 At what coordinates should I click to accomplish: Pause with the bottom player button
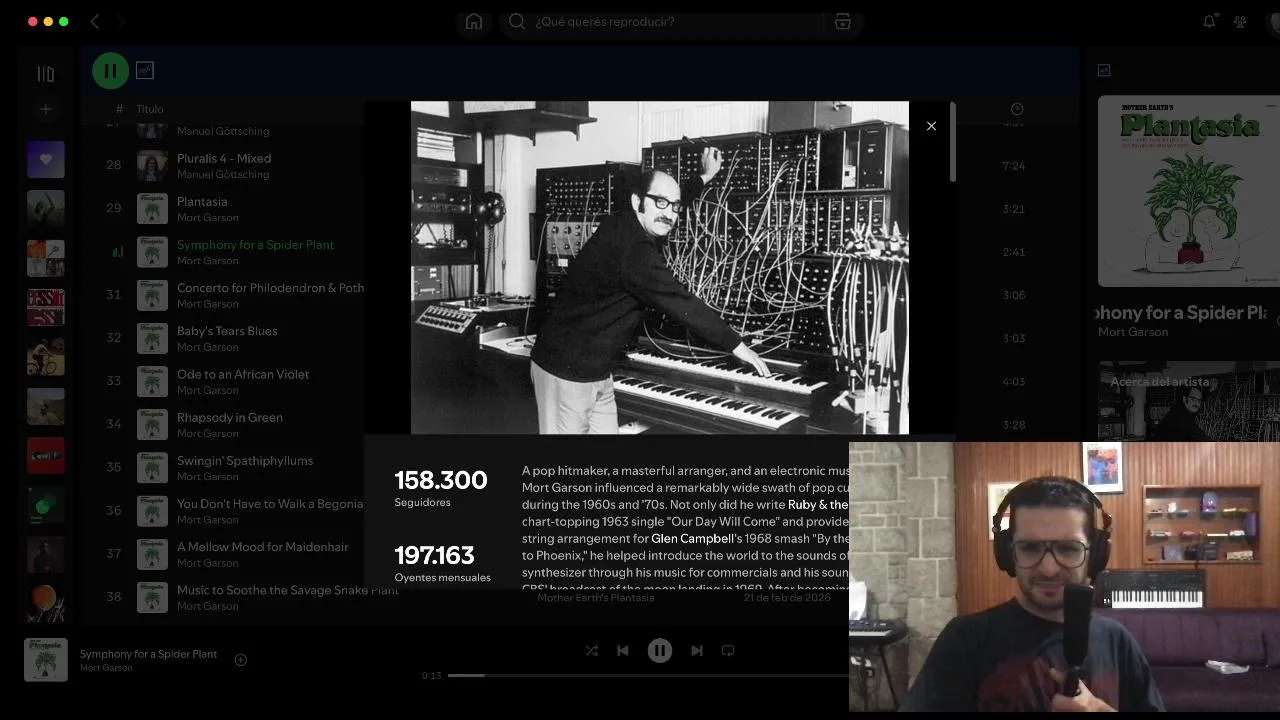click(x=660, y=650)
